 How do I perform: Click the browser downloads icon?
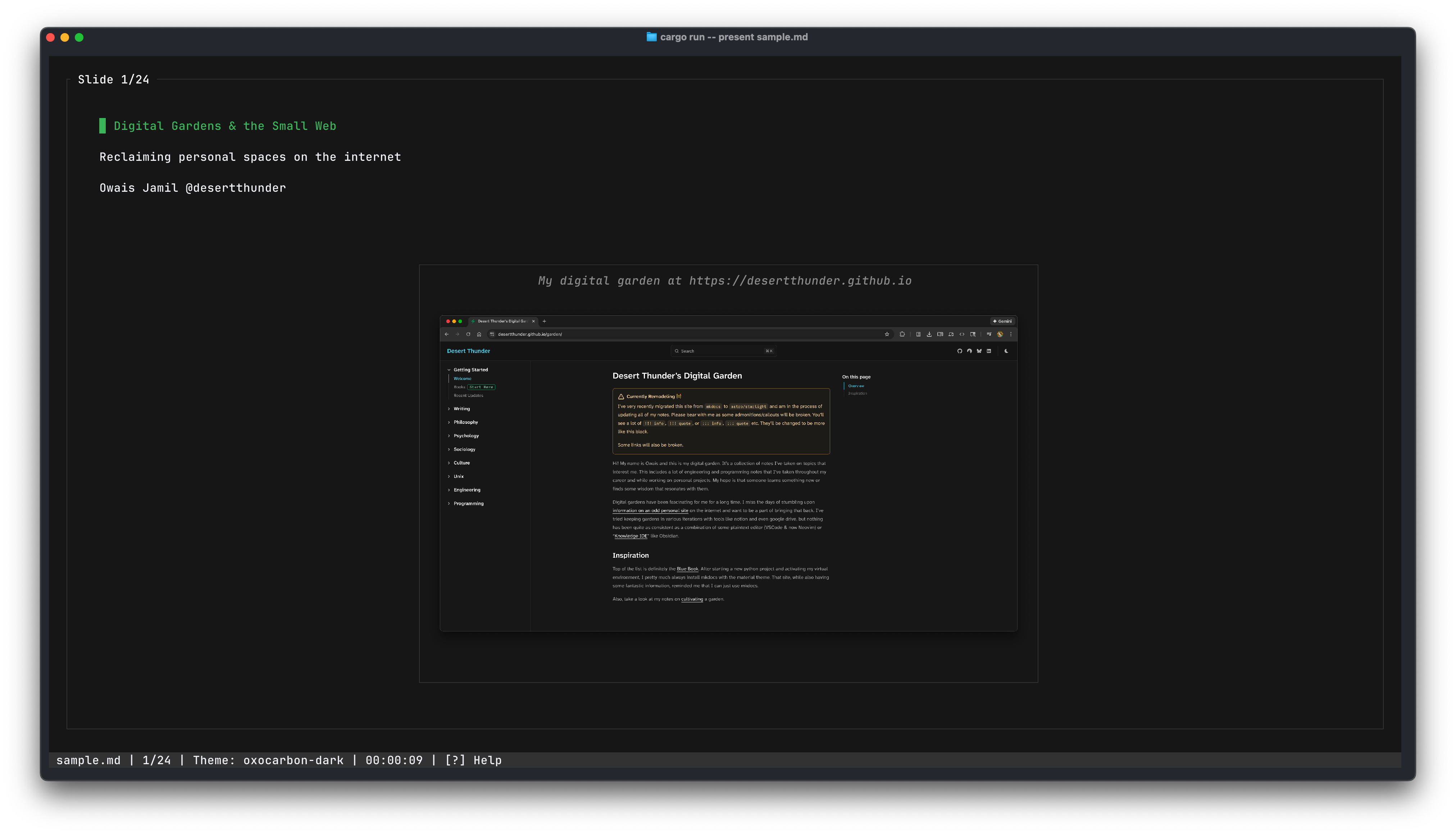tap(929, 335)
